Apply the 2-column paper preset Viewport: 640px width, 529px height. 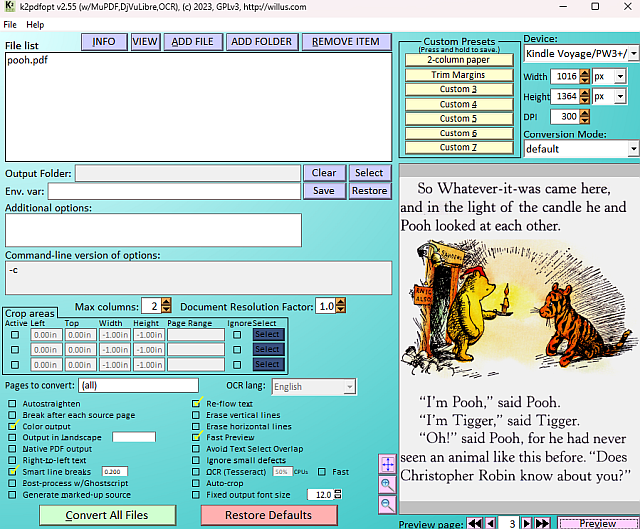459,60
